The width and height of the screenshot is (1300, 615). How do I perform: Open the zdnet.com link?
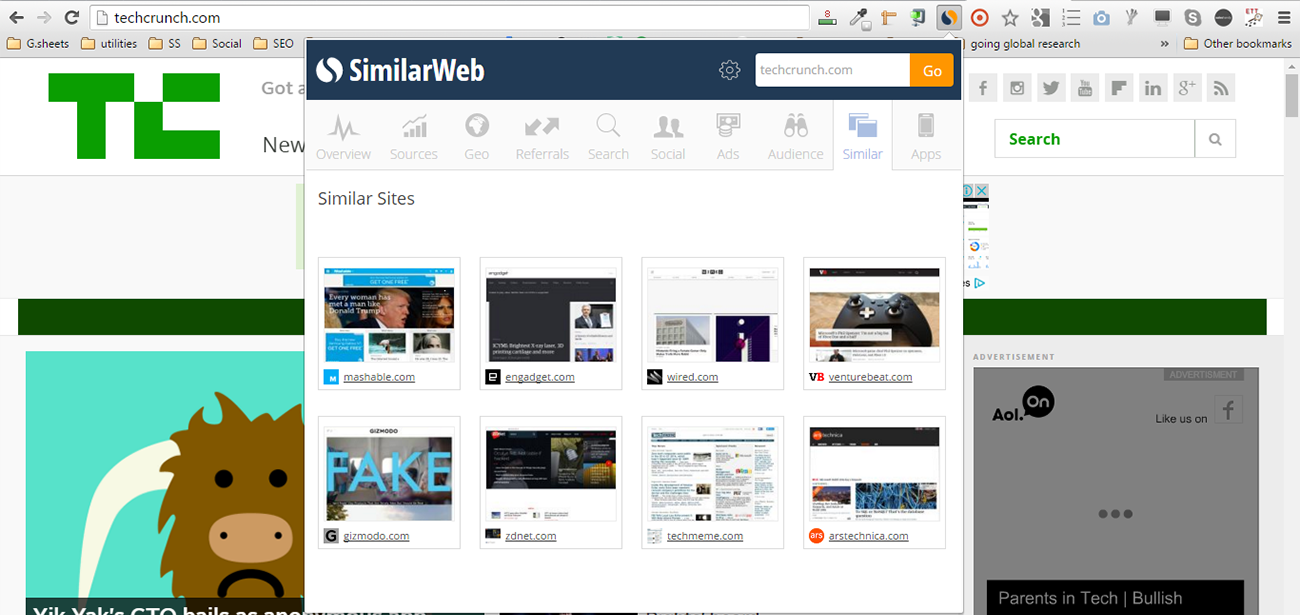pyautogui.click(x=530, y=536)
